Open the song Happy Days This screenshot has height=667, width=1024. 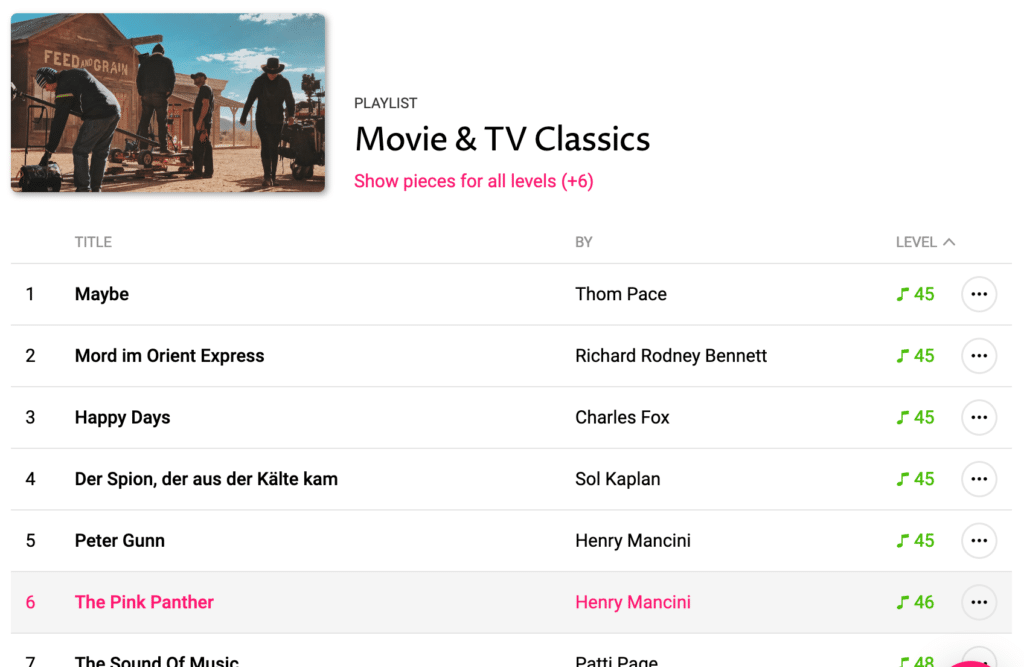click(122, 417)
